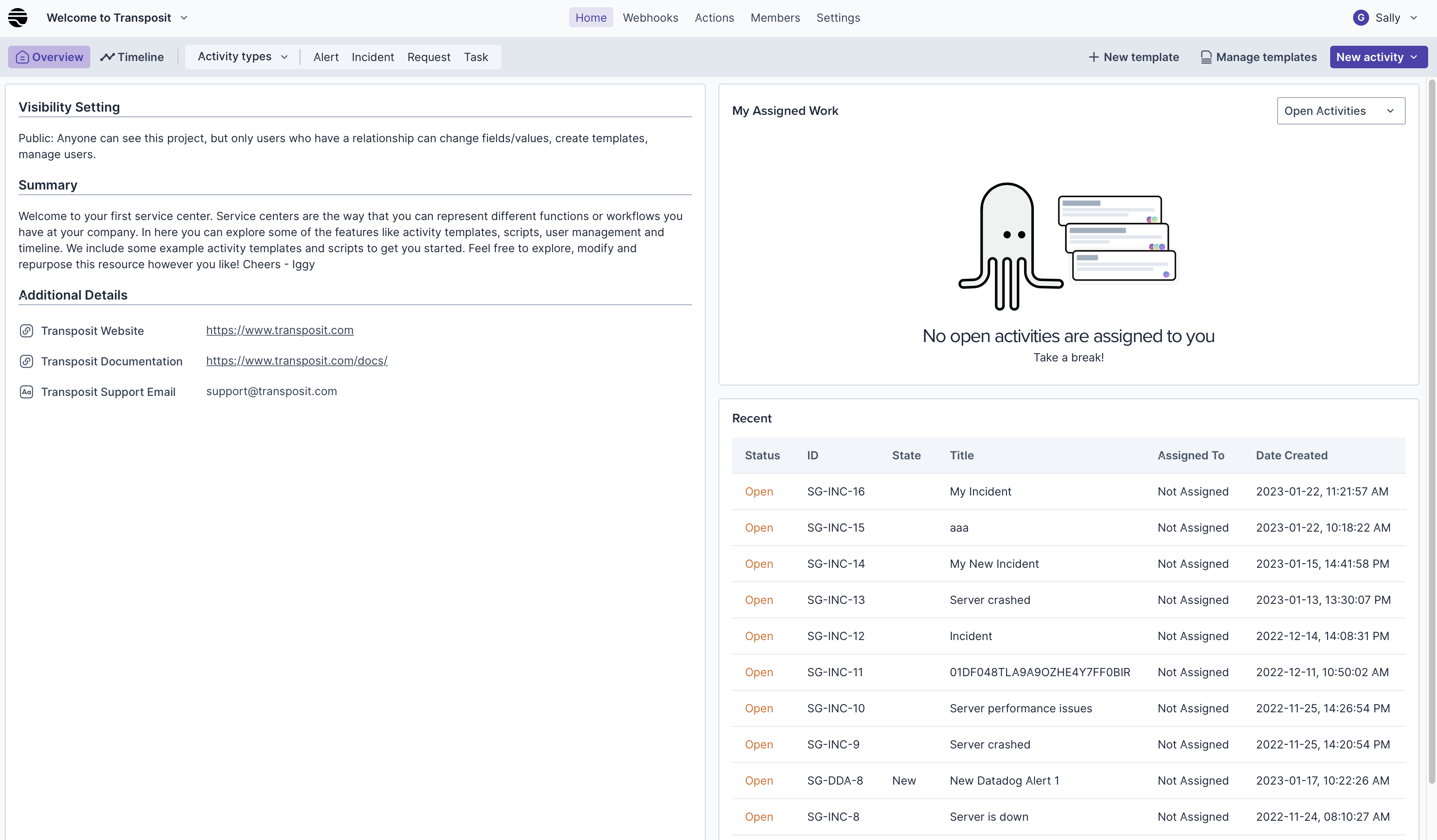Click Sally's user avatar icon

tap(1361, 18)
